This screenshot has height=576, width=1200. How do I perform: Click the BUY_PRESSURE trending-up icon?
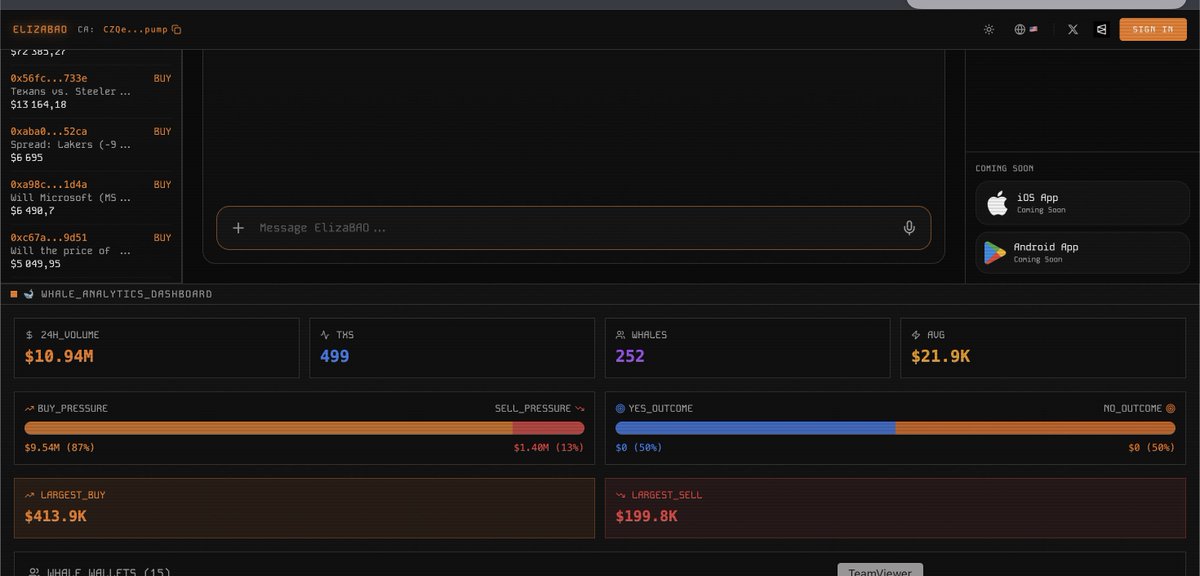[x=30, y=408]
